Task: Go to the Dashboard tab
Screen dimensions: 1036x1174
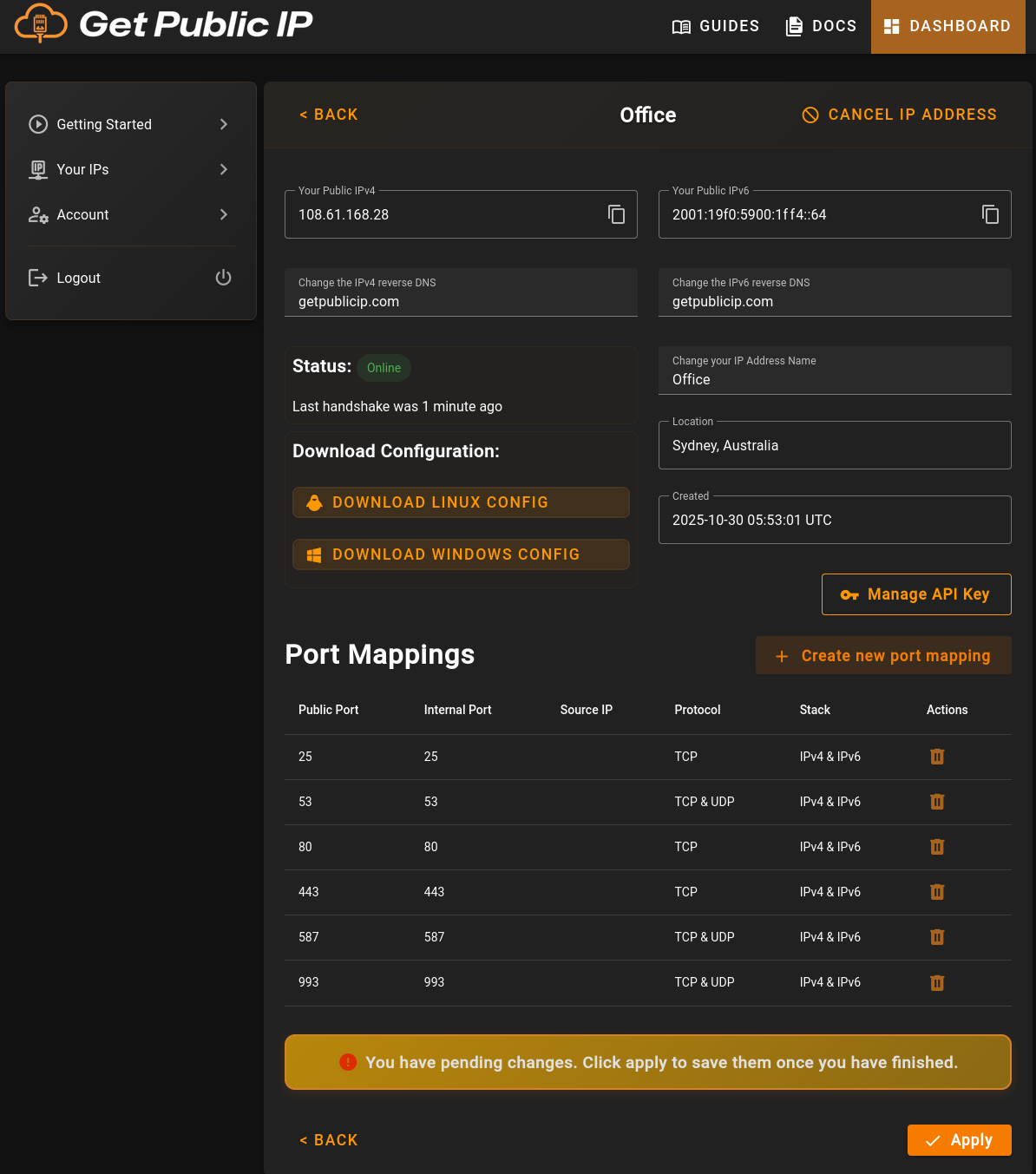Action: (947, 26)
